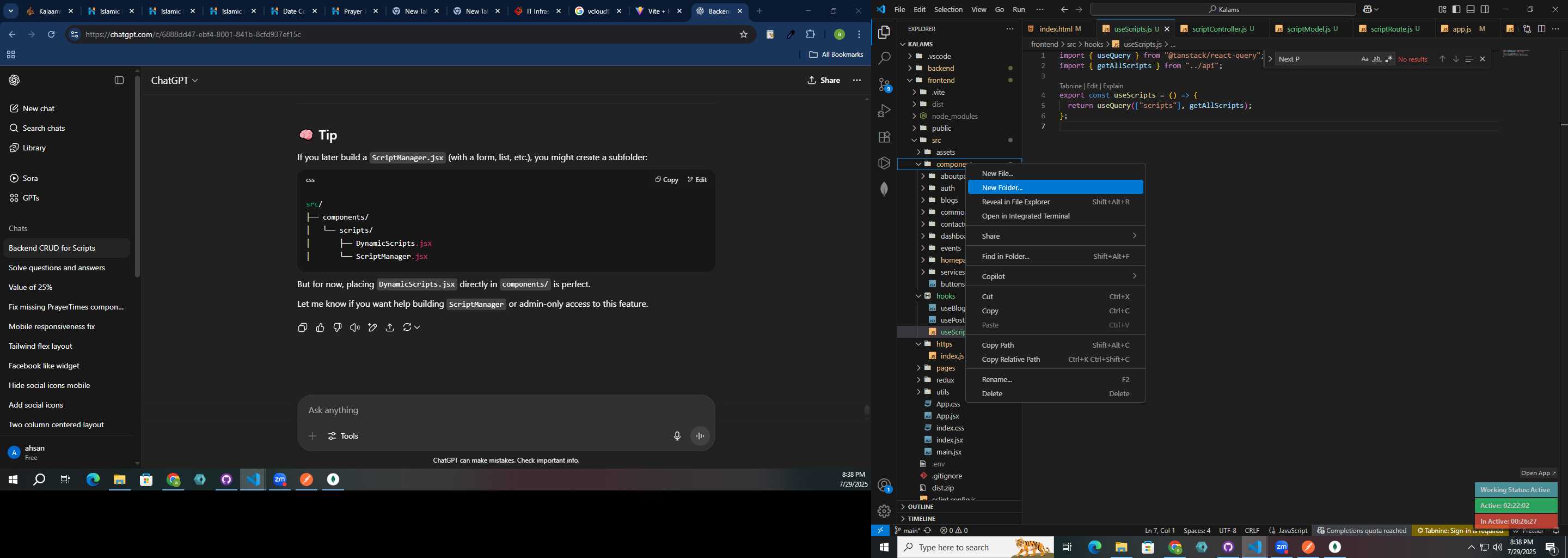This screenshot has width=1568, height=558.
Task: Click the Copilot icon in VS Code title bar
Action: pos(1368,10)
